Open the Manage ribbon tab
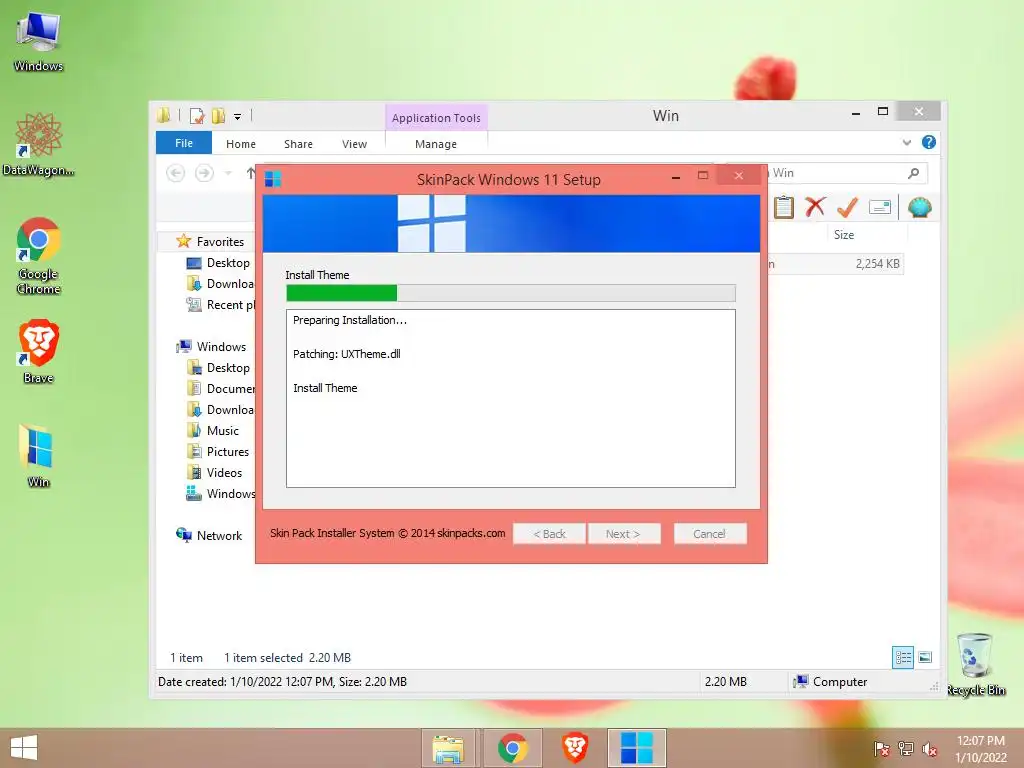 (x=436, y=144)
